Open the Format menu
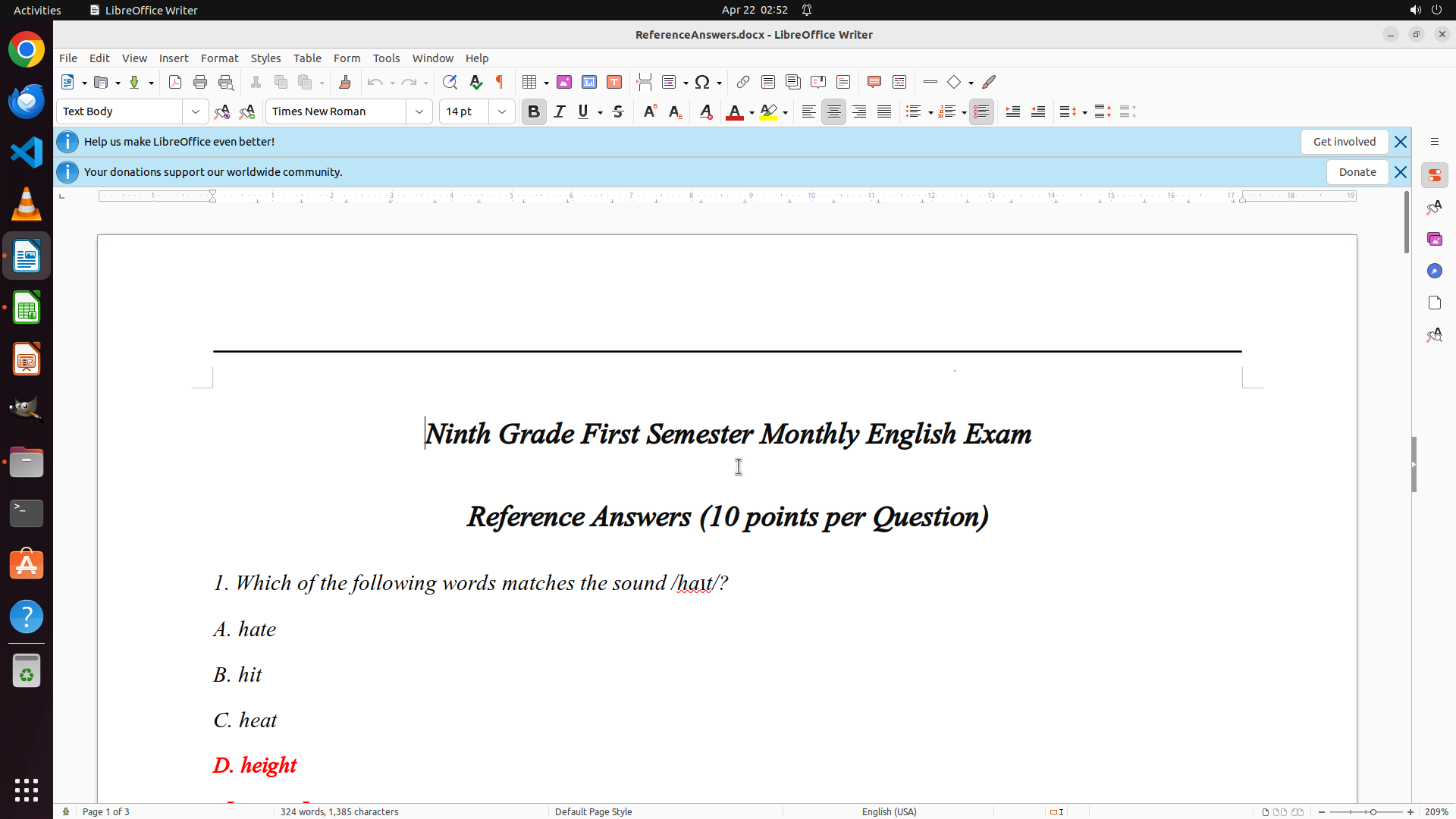Screen dimensions: 1456x819 tap(219, 58)
